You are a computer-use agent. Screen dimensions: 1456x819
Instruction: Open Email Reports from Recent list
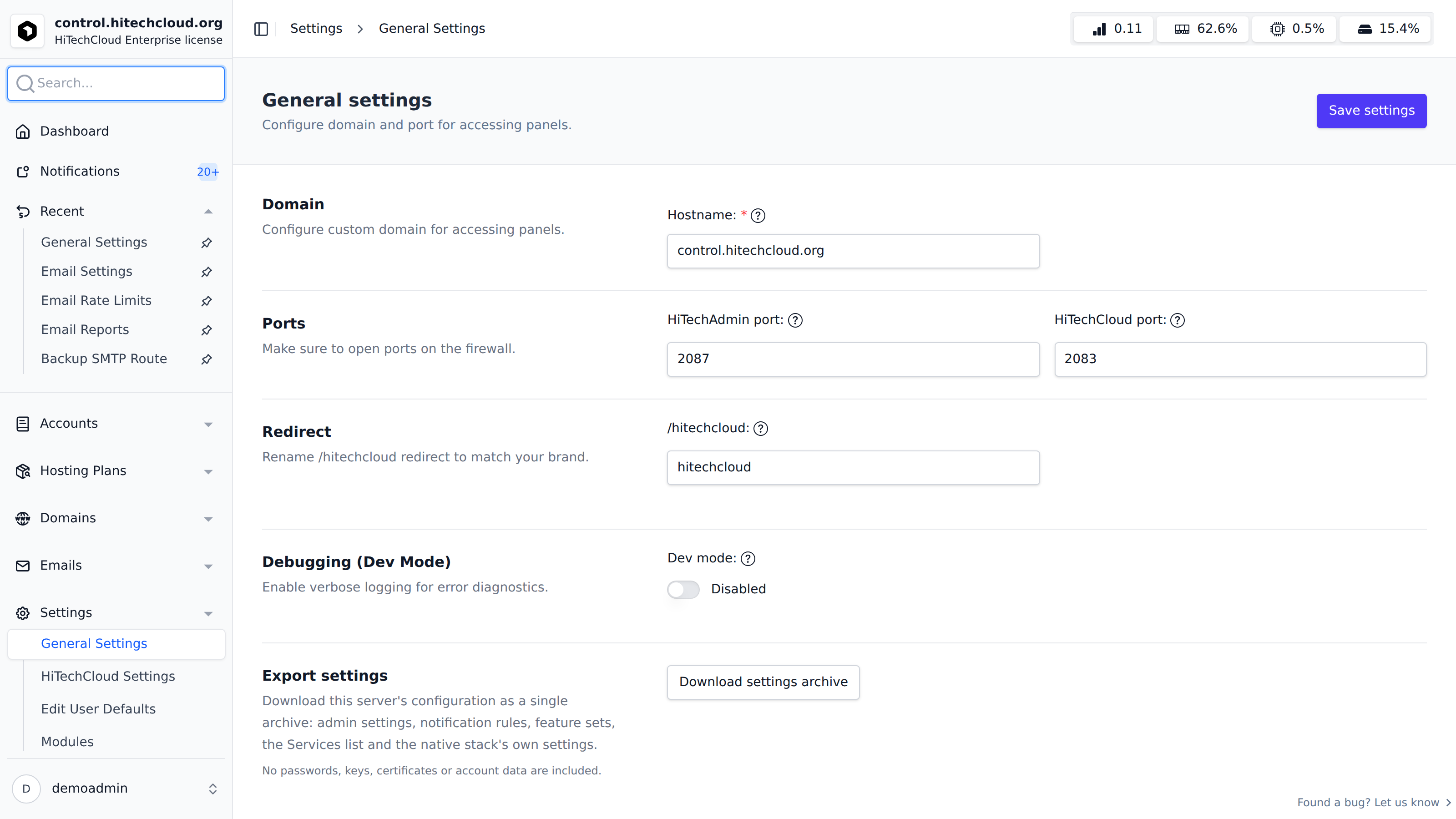pyautogui.click(x=85, y=329)
